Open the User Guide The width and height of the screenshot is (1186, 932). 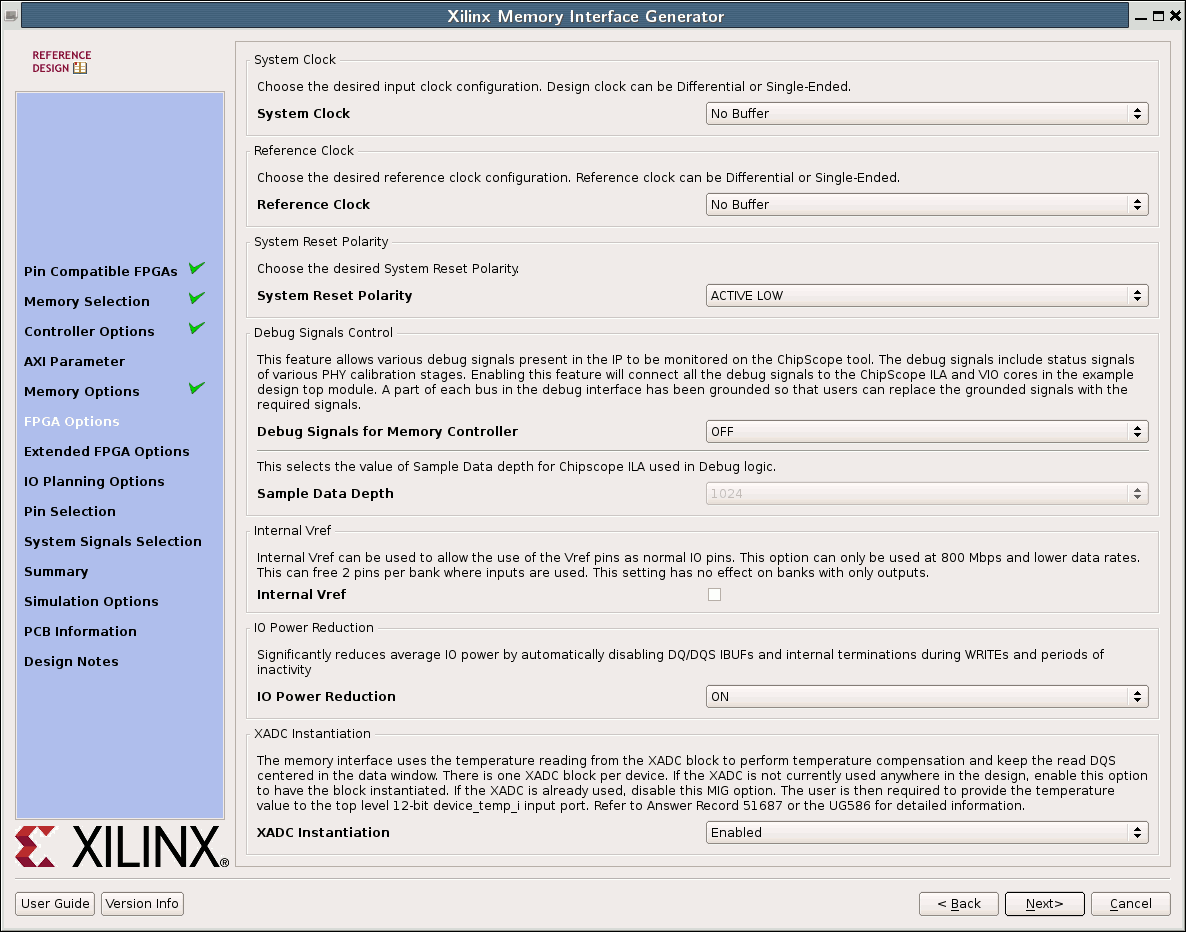pos(55,903)
